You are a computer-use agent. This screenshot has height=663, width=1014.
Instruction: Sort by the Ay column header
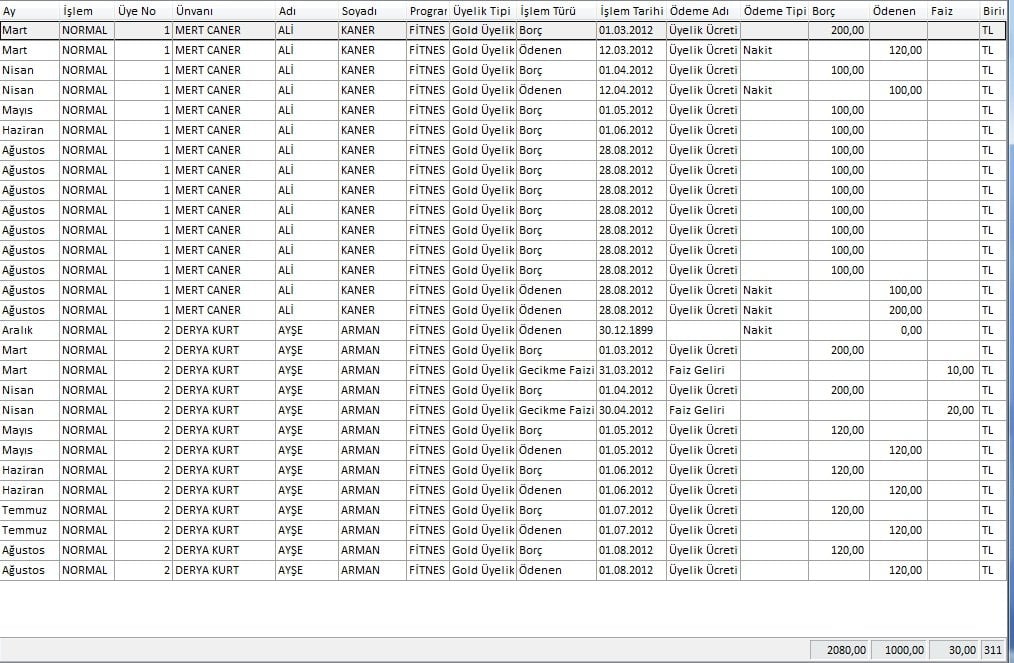point(29,10)
